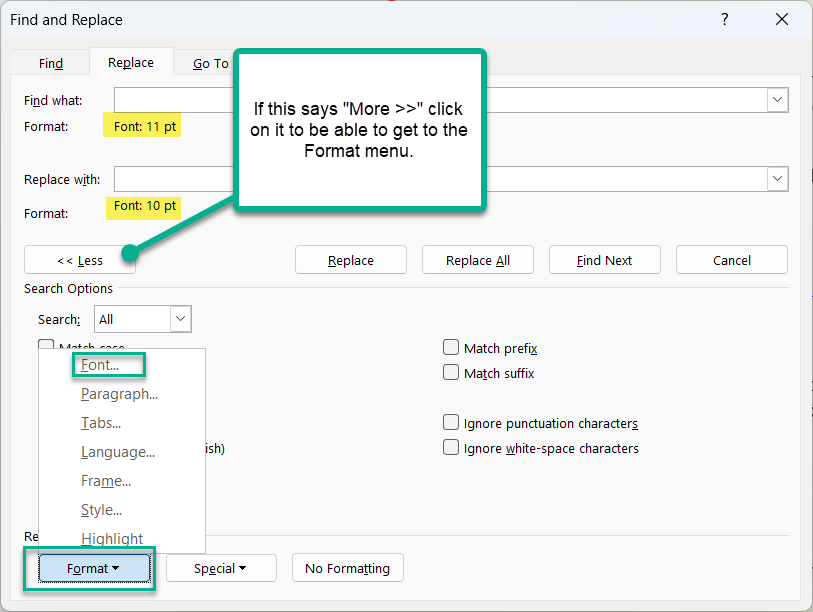Choose Tabs... from the Format menu
This screenshot has width=813, height=612.
tap(122, 423)
